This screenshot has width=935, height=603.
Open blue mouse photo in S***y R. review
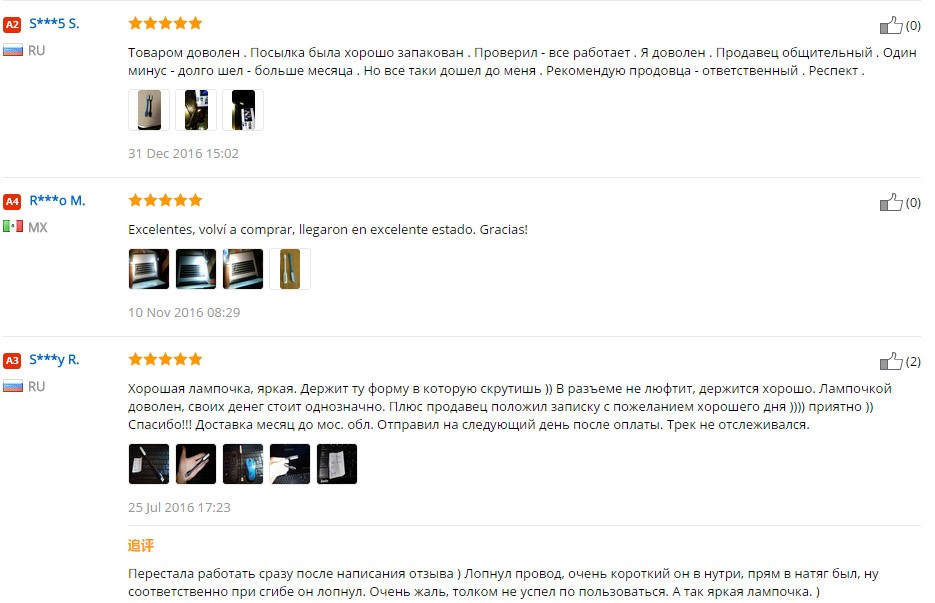coord(243,463)
